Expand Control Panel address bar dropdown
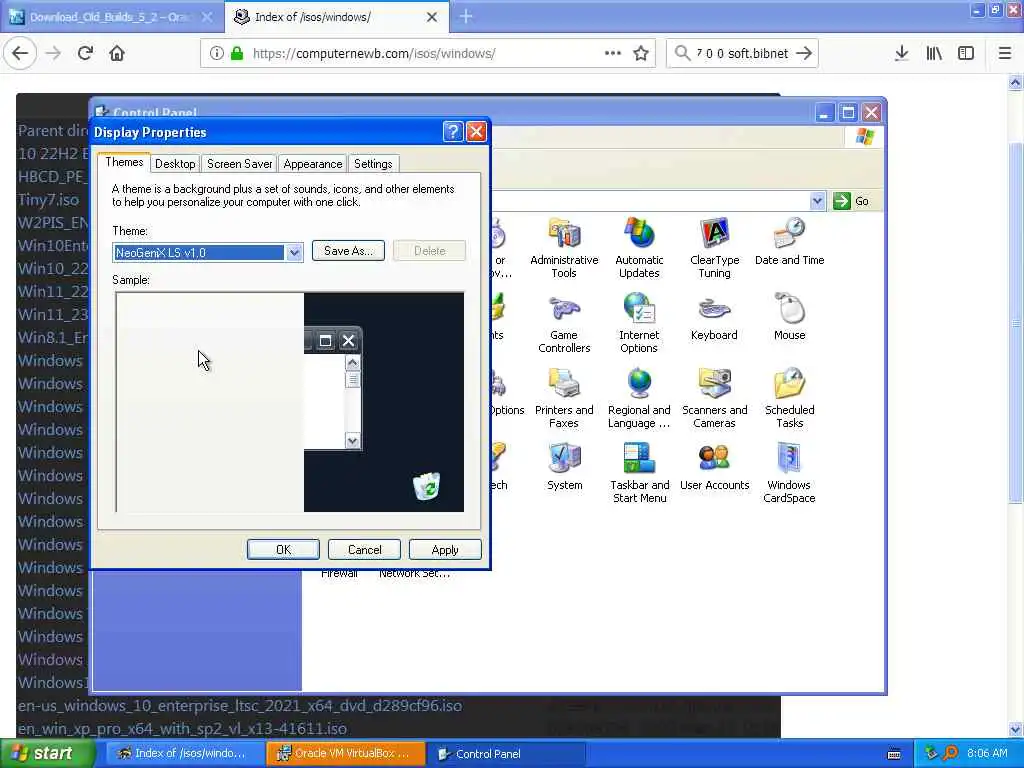The width and height of the screenshot is (1024, 768). click(x=817, y=201)
